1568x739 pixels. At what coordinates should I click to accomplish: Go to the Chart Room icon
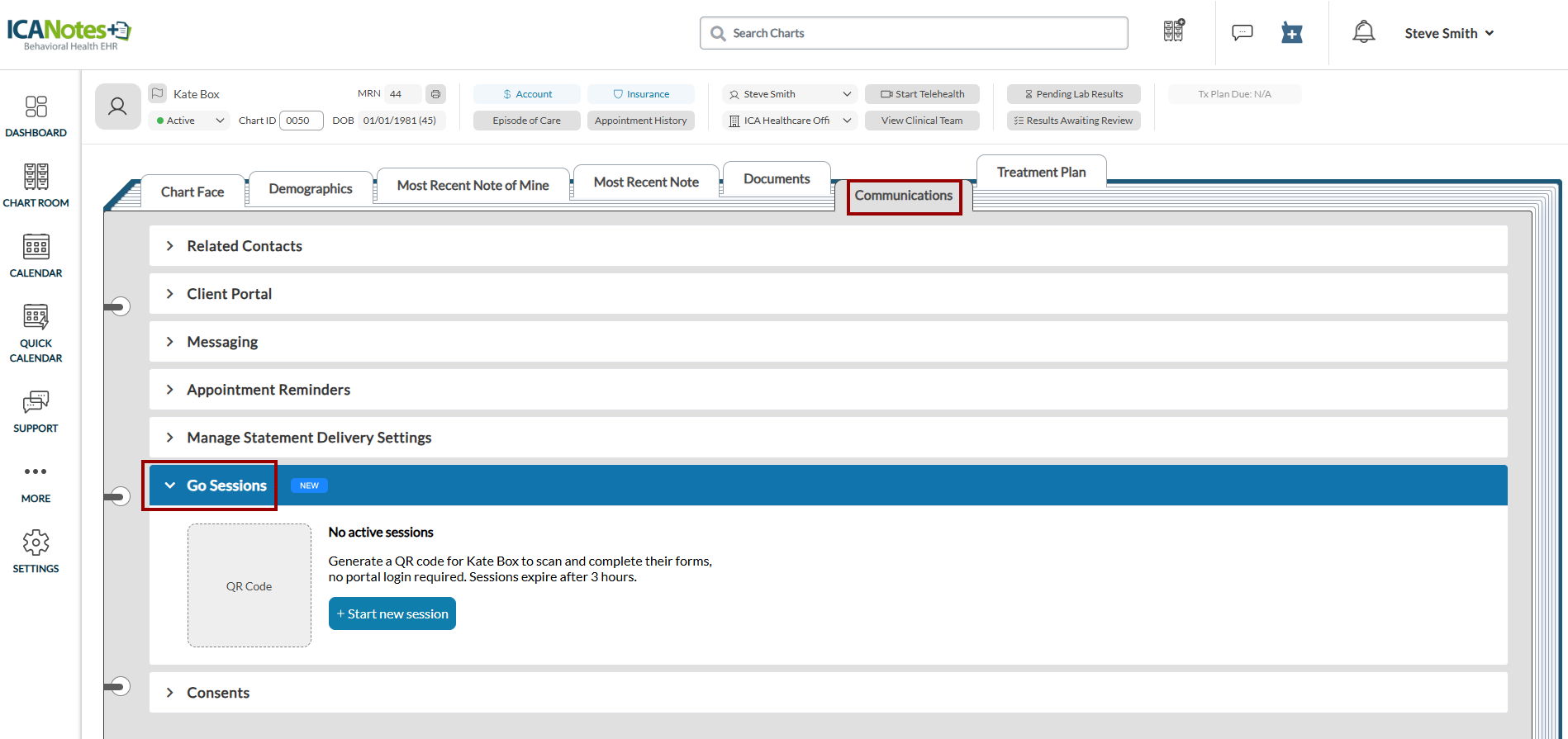click(x=36, y=176)
